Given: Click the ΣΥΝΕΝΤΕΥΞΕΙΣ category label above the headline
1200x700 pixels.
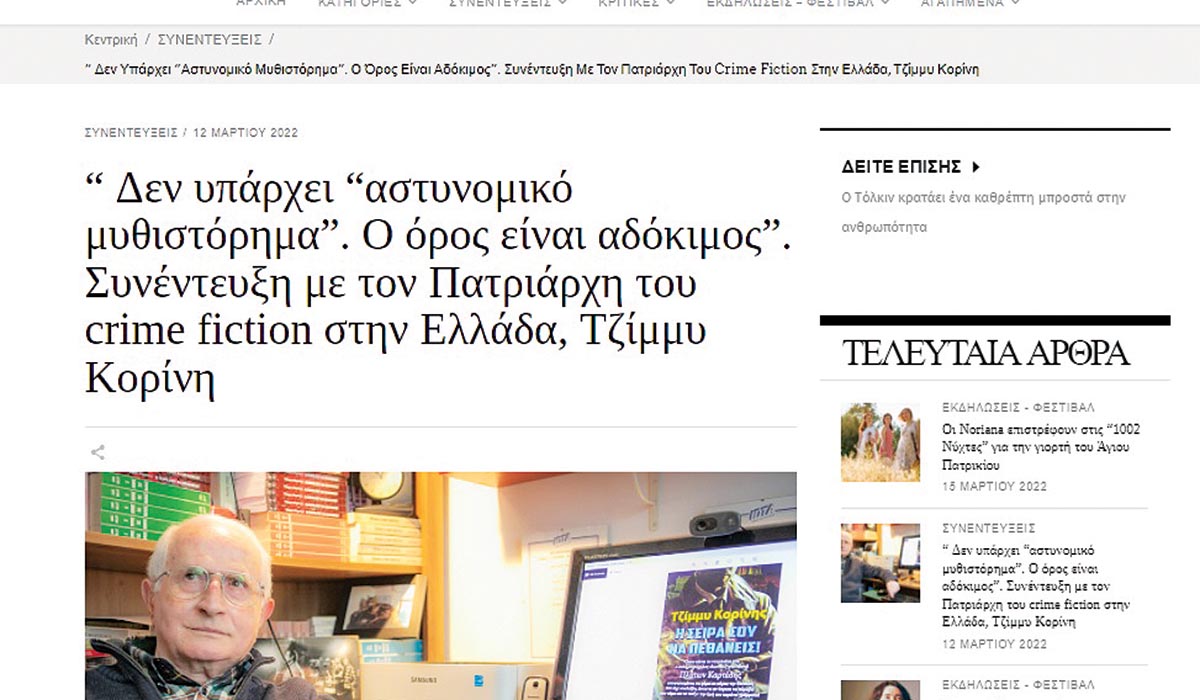Looking at the screenshot, I should pos(131,133).
